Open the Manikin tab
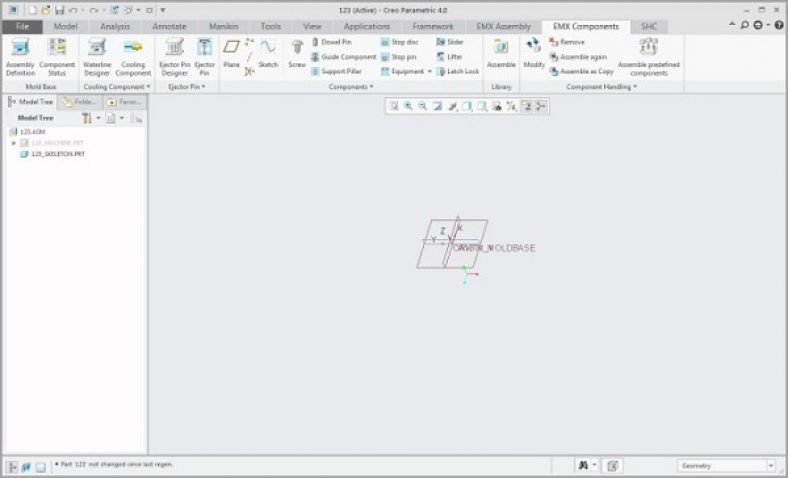Viewport: 788px width, 478px height. click(x=224, y=27)
